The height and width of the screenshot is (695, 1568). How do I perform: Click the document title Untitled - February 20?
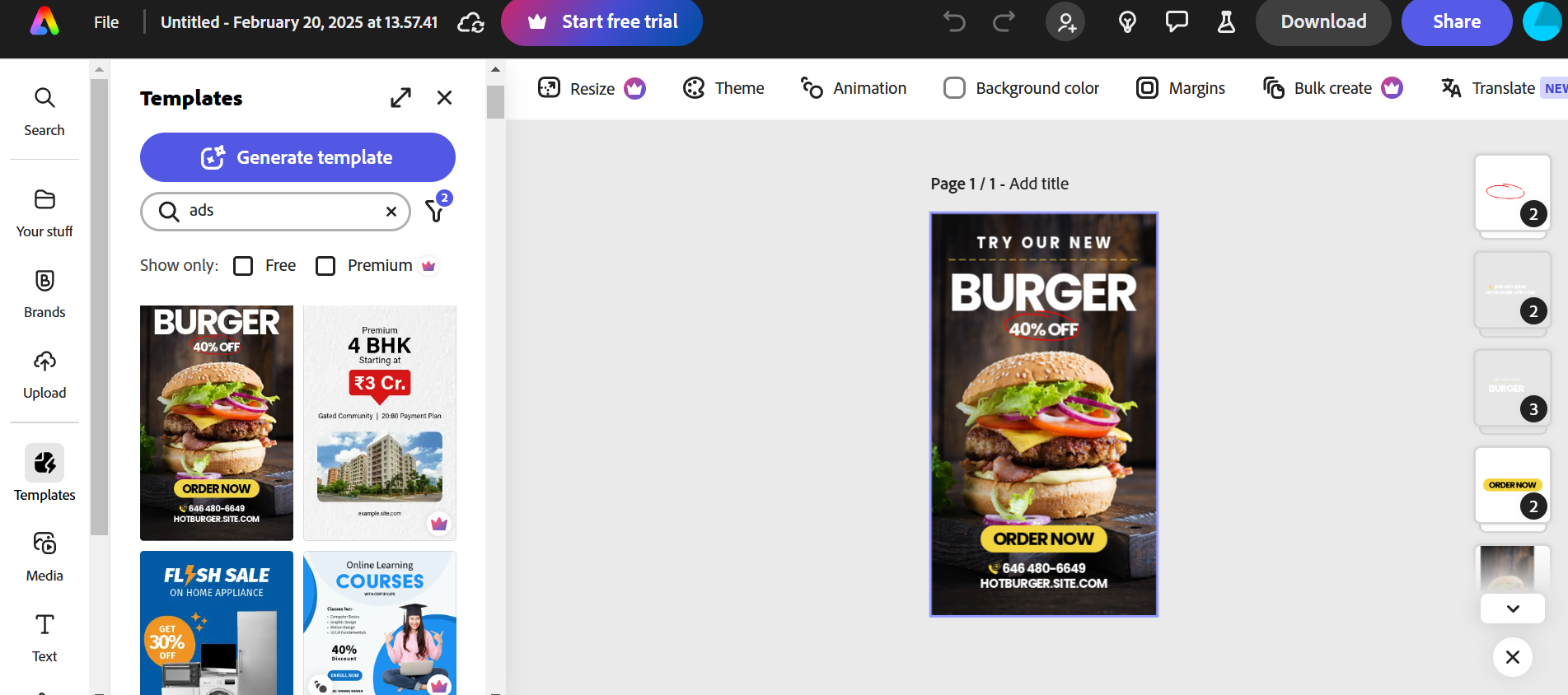click(x=299, y=22)
